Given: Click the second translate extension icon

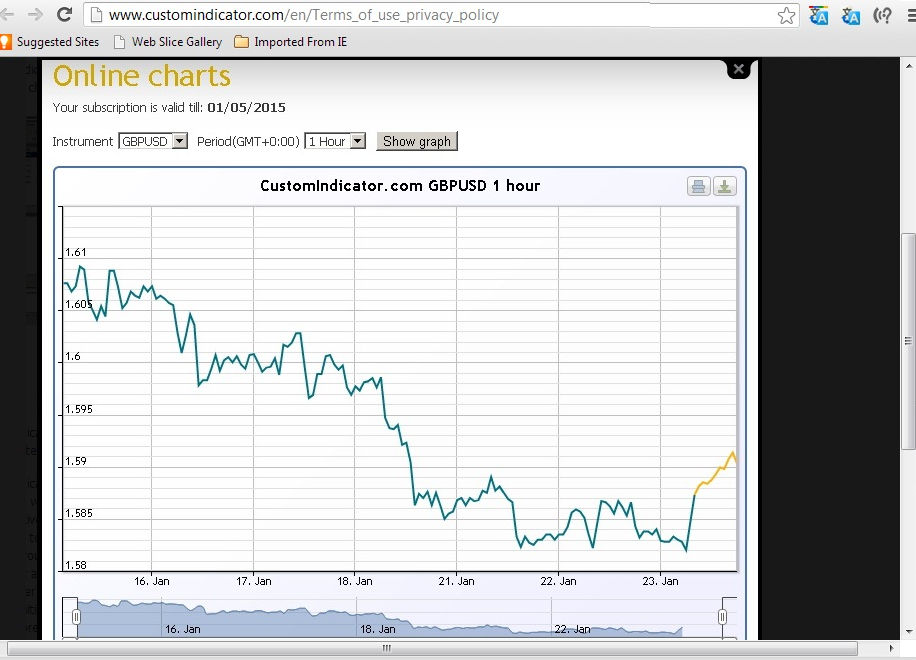Looking at the screenshot, I should coord(851,16).
